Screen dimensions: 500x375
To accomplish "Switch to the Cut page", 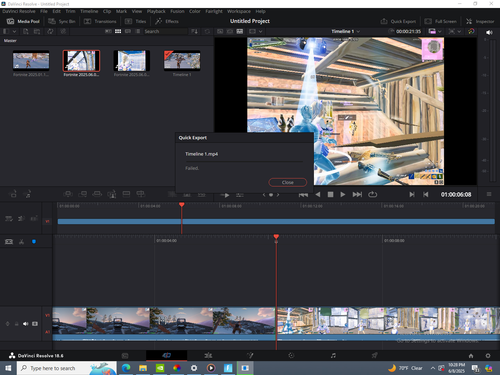I will pyautogui.click(x=166, y=355).
